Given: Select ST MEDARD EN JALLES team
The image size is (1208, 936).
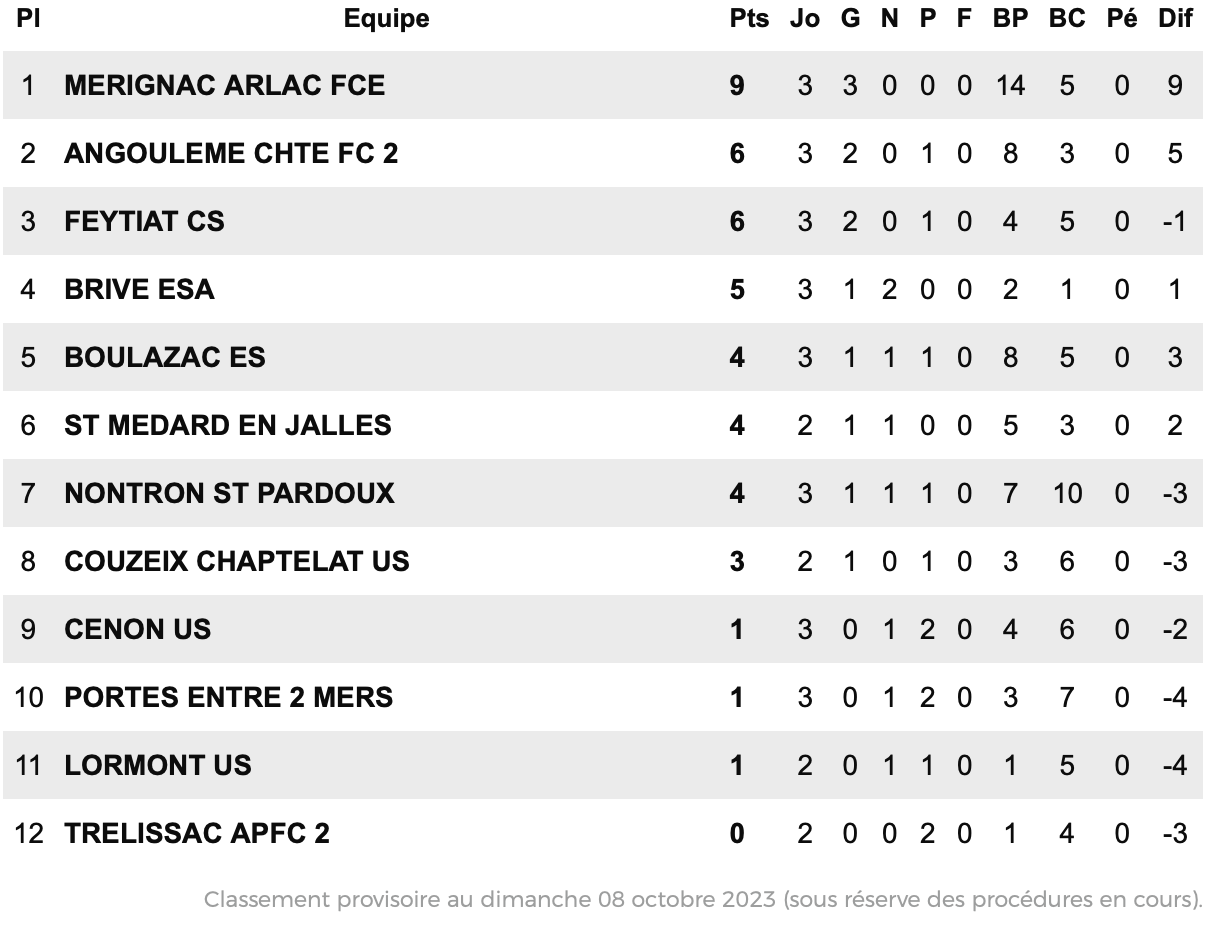Looking at the screenshot, I should pos(227,425).
